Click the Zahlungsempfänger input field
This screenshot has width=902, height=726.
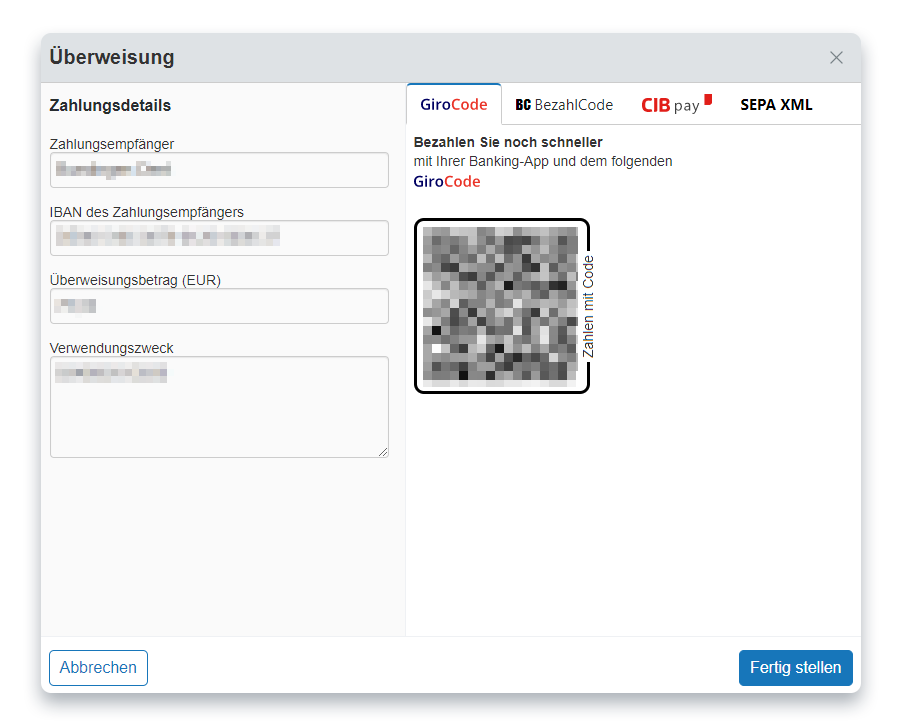219,170
